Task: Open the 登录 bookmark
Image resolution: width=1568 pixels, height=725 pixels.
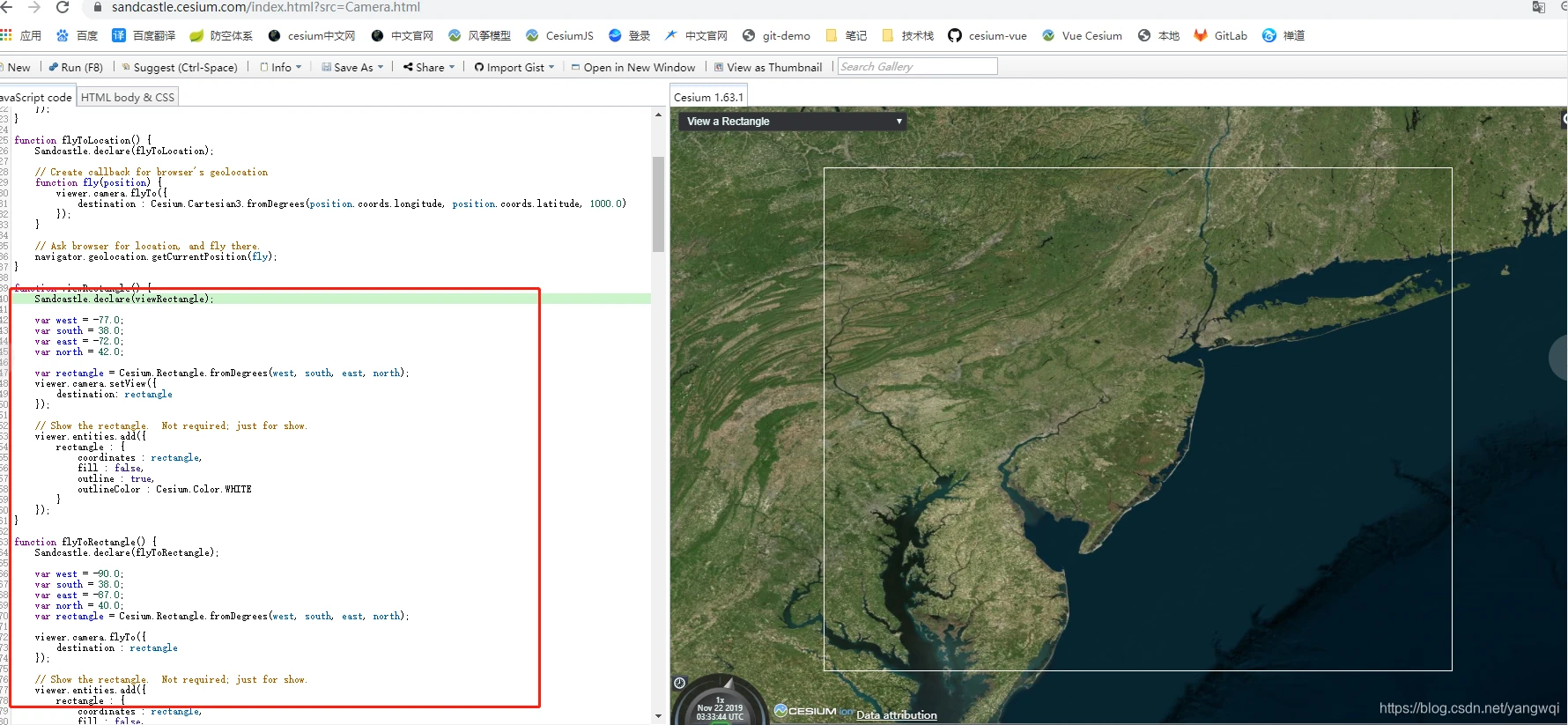Action: (629, 35)
